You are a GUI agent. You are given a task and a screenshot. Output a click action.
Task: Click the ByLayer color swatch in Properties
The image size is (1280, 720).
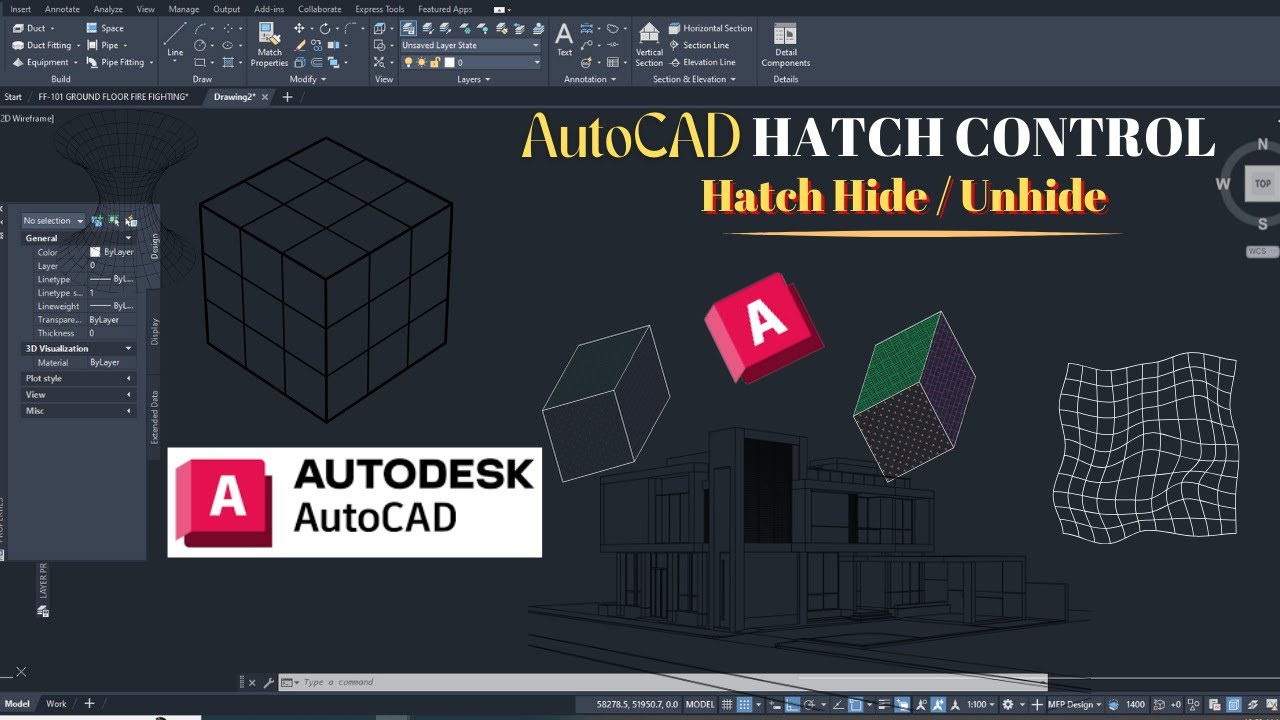pos(95,252)
